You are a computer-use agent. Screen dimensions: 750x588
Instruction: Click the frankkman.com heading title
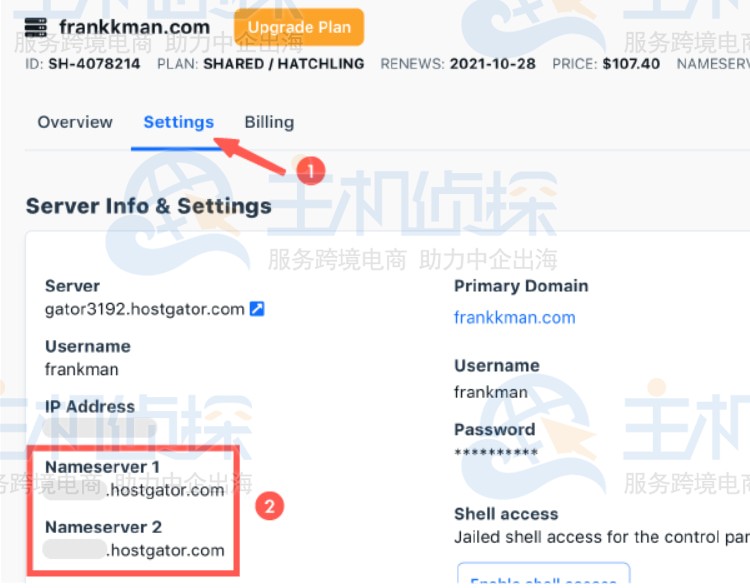[134, 27]
